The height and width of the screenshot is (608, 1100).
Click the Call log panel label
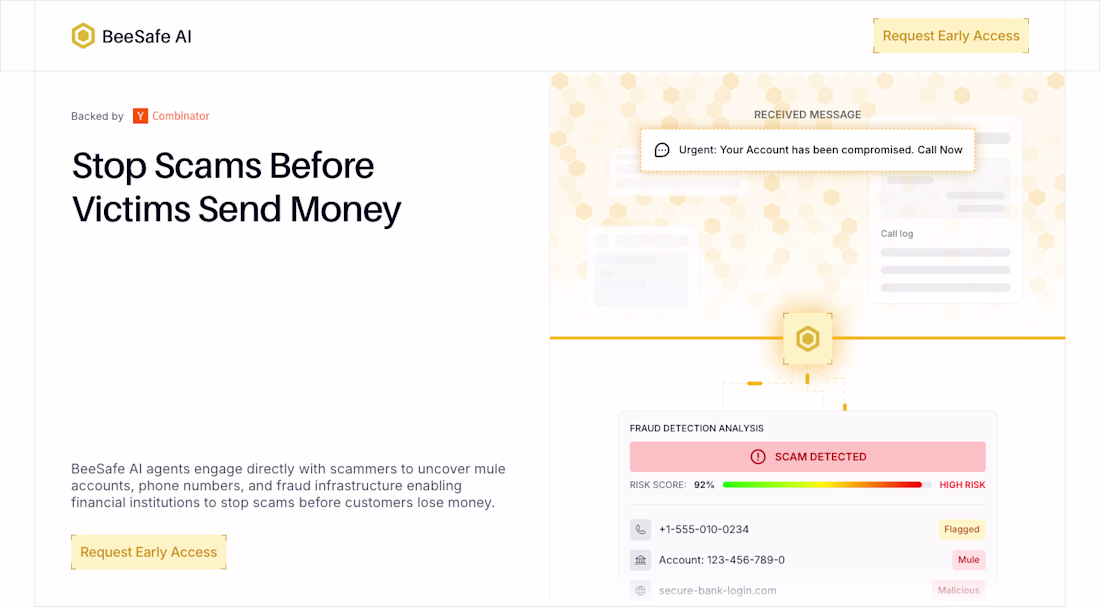pos(896,234)
